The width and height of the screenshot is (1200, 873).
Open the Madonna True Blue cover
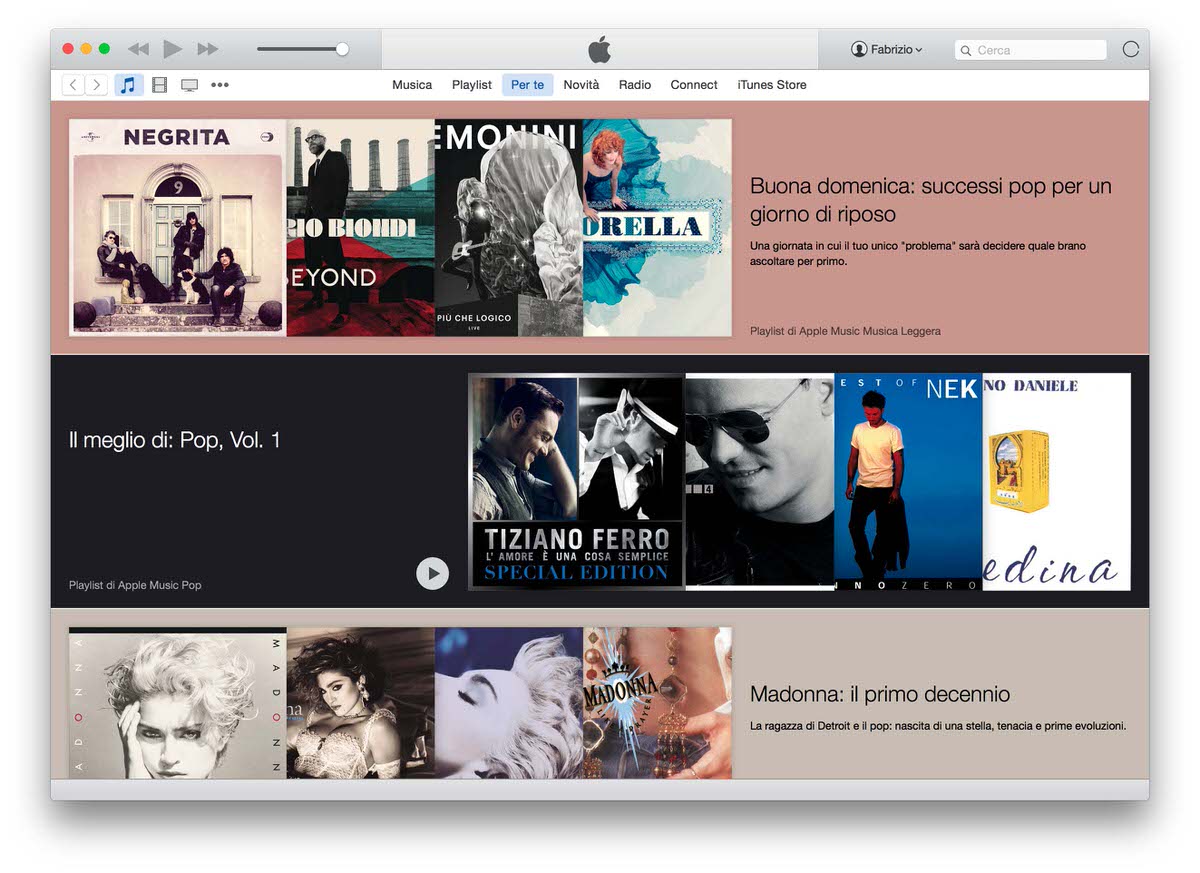508,703
